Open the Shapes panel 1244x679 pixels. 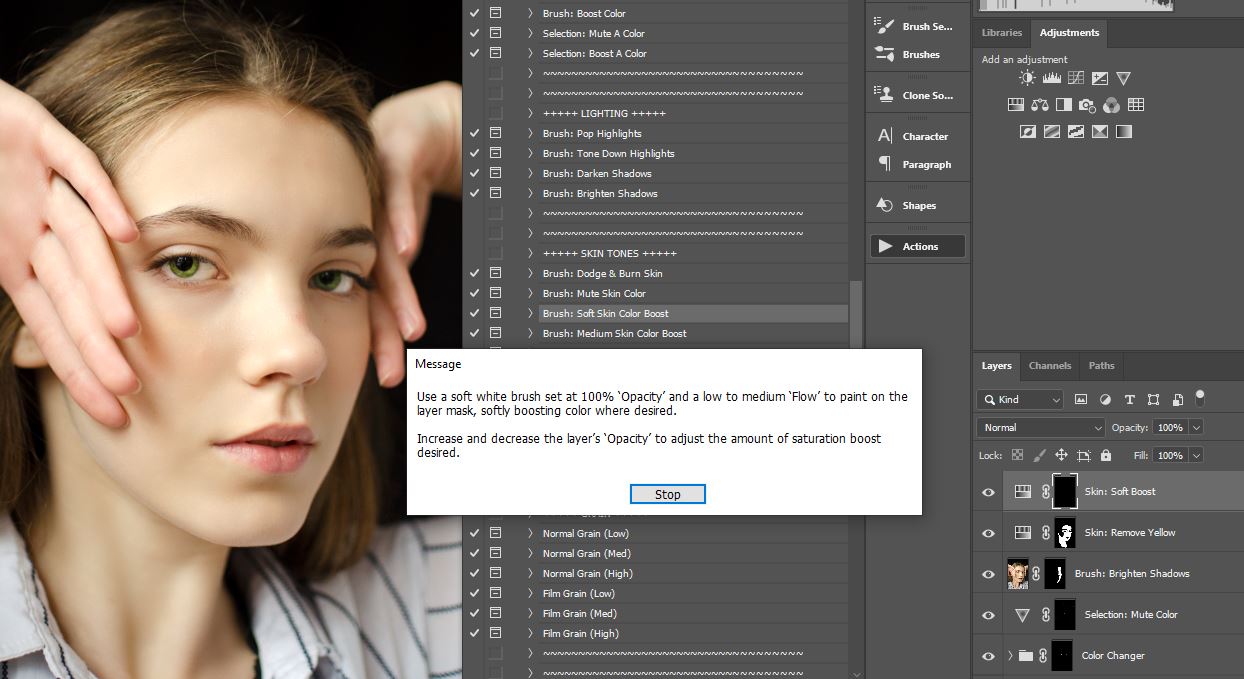pos(918,205)
